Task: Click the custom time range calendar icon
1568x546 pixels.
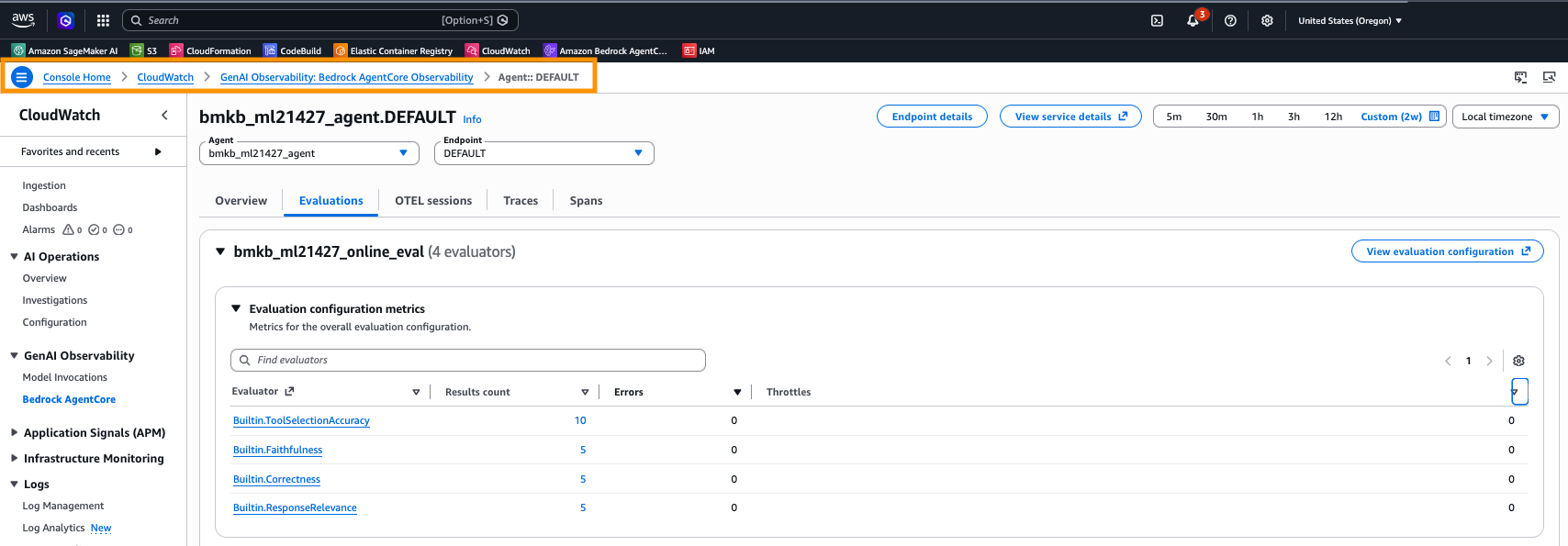Action: [x=1434, y=117]
